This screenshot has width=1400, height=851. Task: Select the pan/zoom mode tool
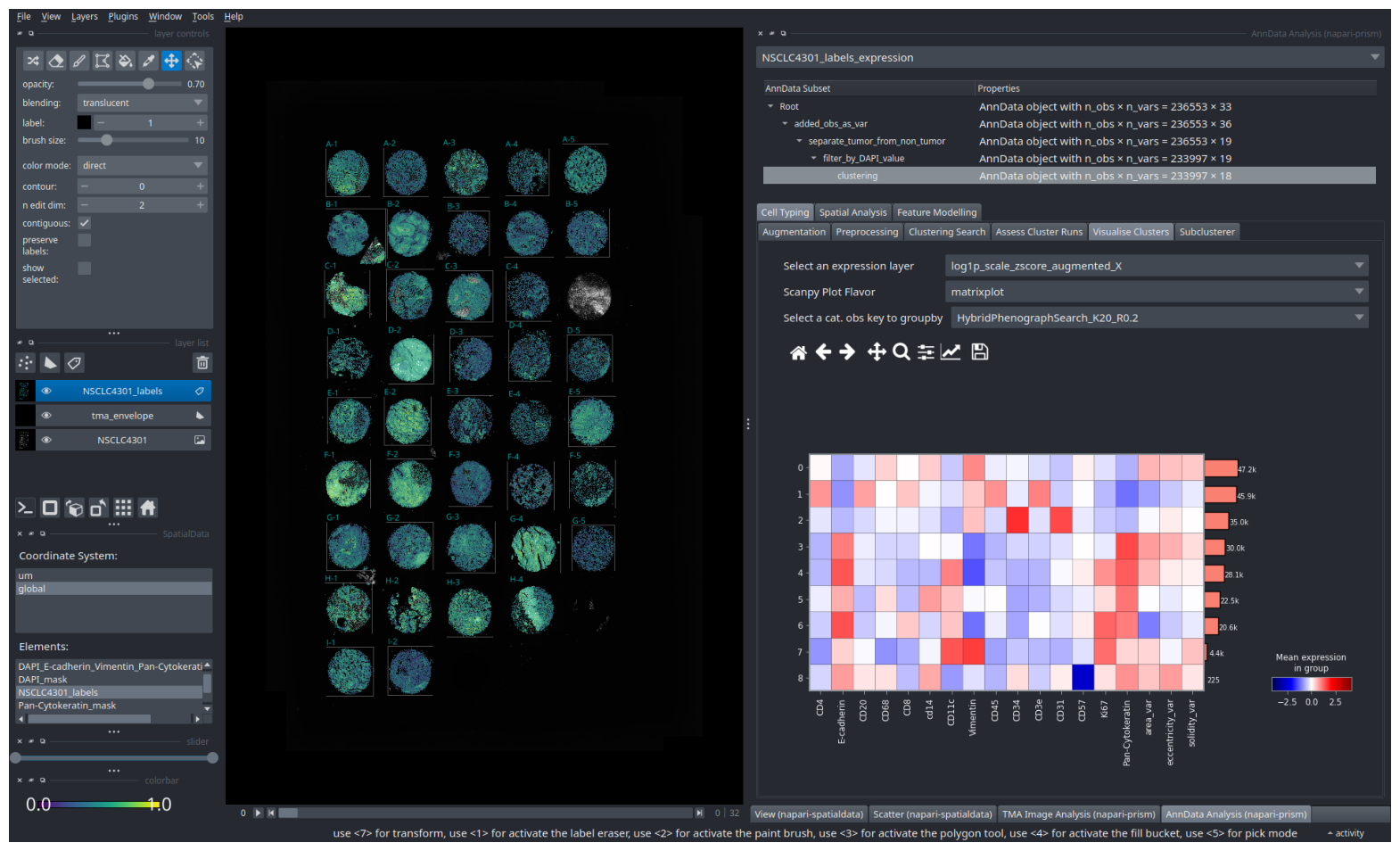click(171, 61)
